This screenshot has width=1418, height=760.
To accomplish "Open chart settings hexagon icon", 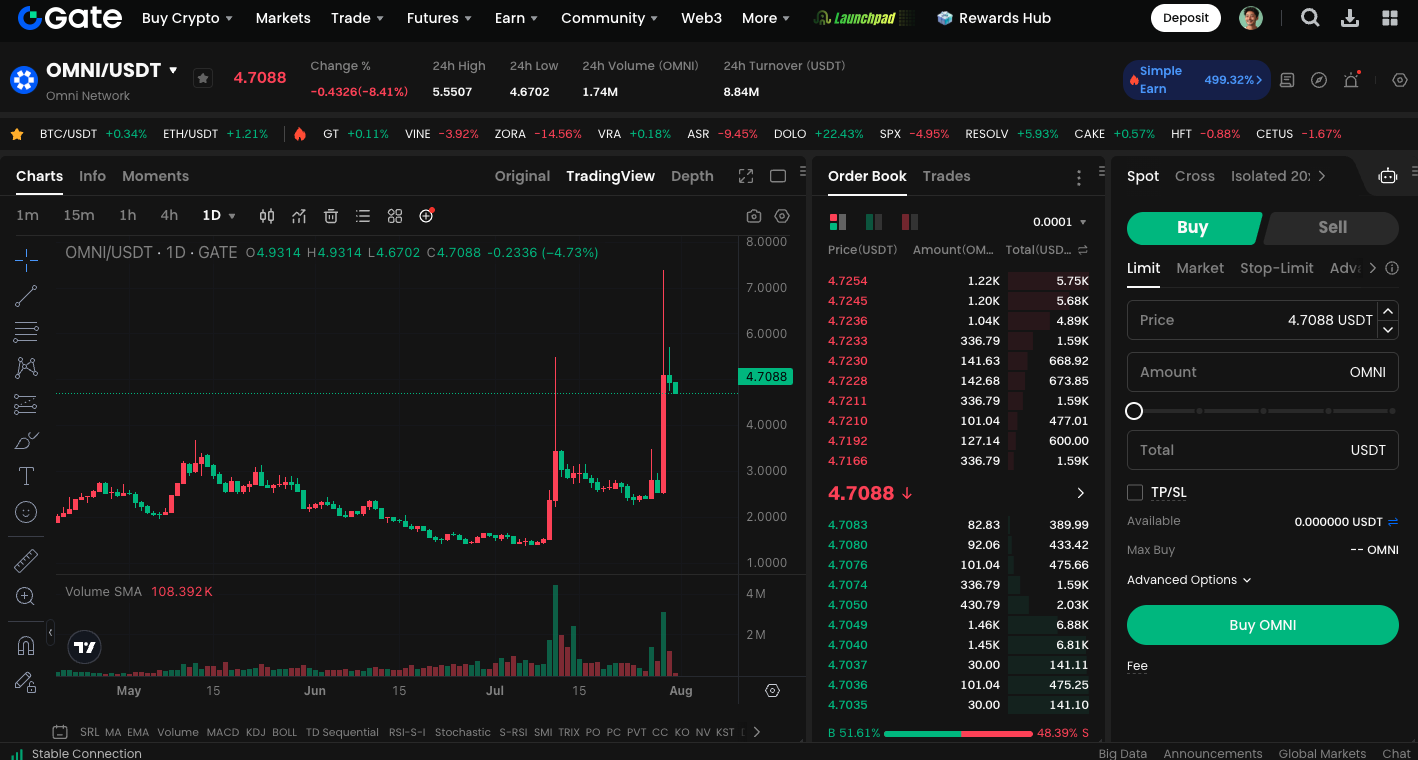I will 782,216.
